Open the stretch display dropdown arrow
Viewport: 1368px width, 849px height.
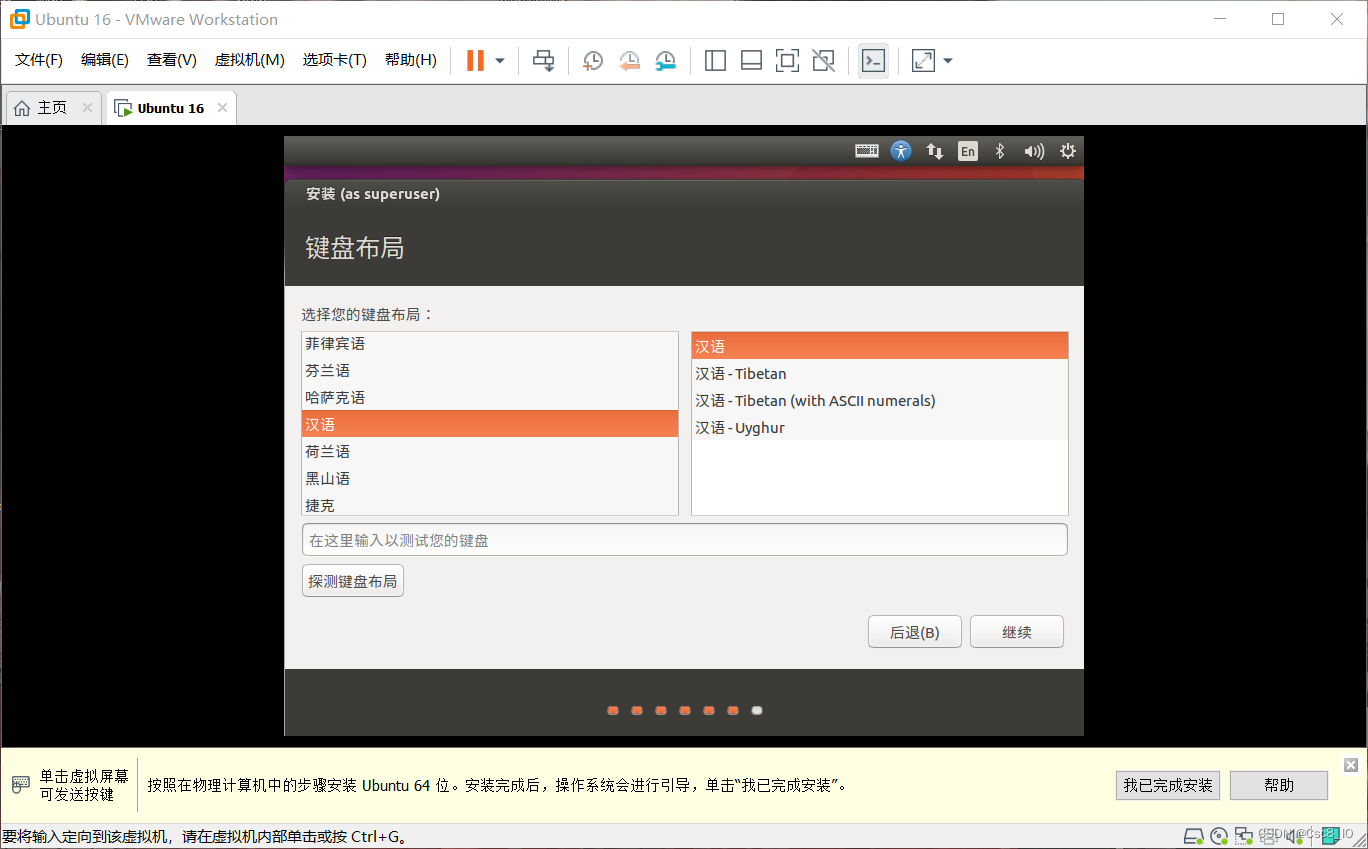point(948,61)
